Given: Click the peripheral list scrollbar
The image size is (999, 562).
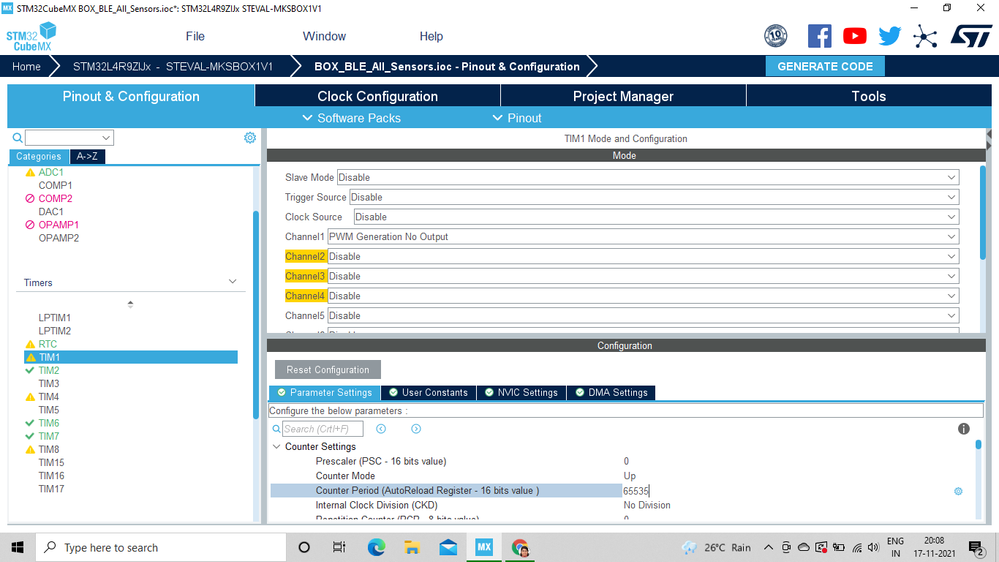Looking at the screenshot, I should point(256,315).
